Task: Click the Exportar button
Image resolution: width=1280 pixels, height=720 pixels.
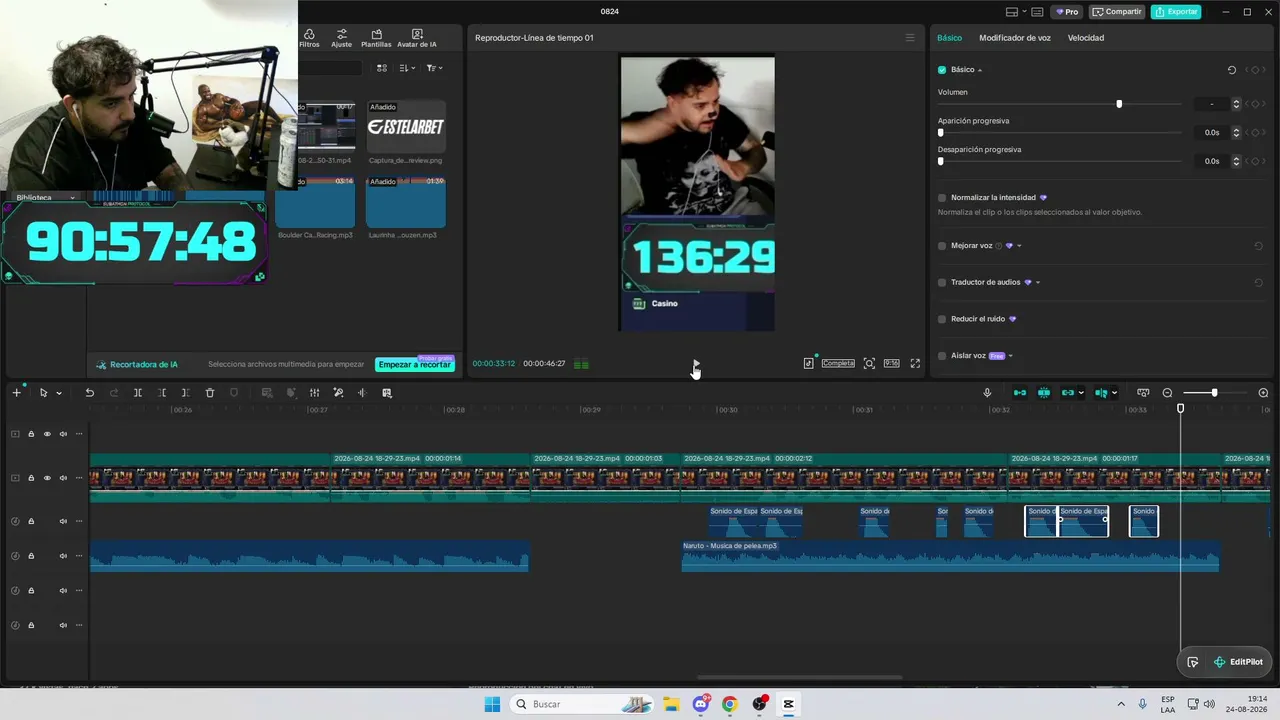Action: pos(1176,12)
